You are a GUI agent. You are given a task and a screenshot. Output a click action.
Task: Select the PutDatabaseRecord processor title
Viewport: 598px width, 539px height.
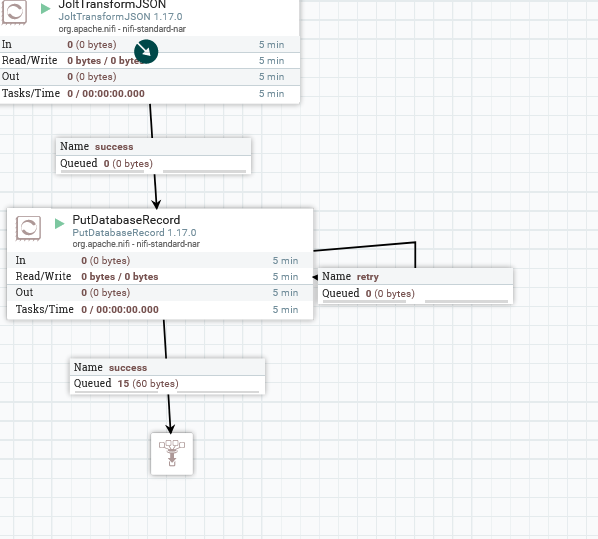126,220
